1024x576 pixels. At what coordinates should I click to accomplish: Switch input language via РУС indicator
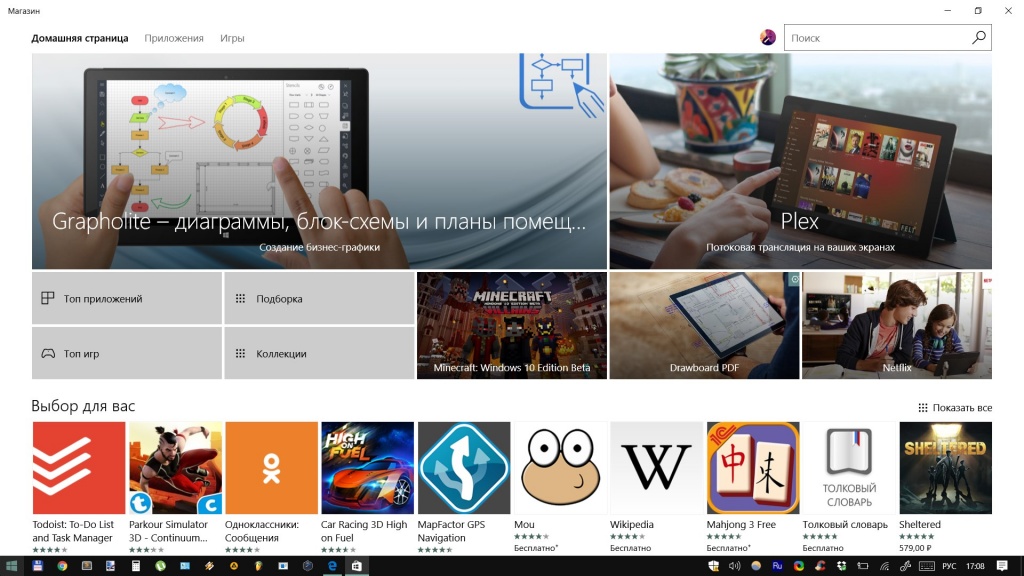pyautogui.click(x=949, y=566)
